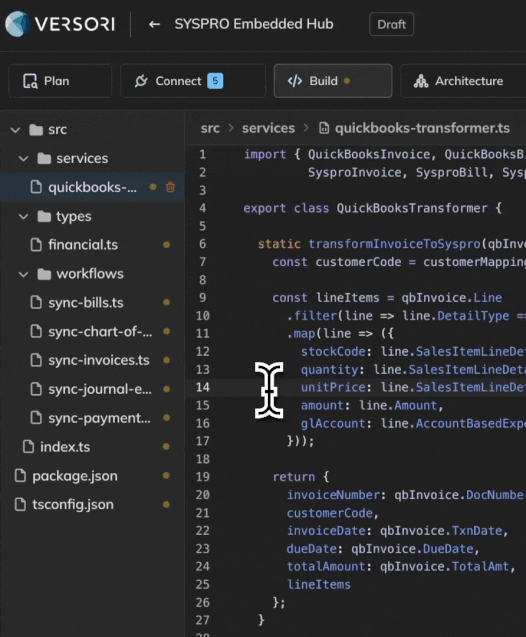The height and width of the screenshot is (637, 526).
Task: Open the Architecture tab
Action: [463, 81]
